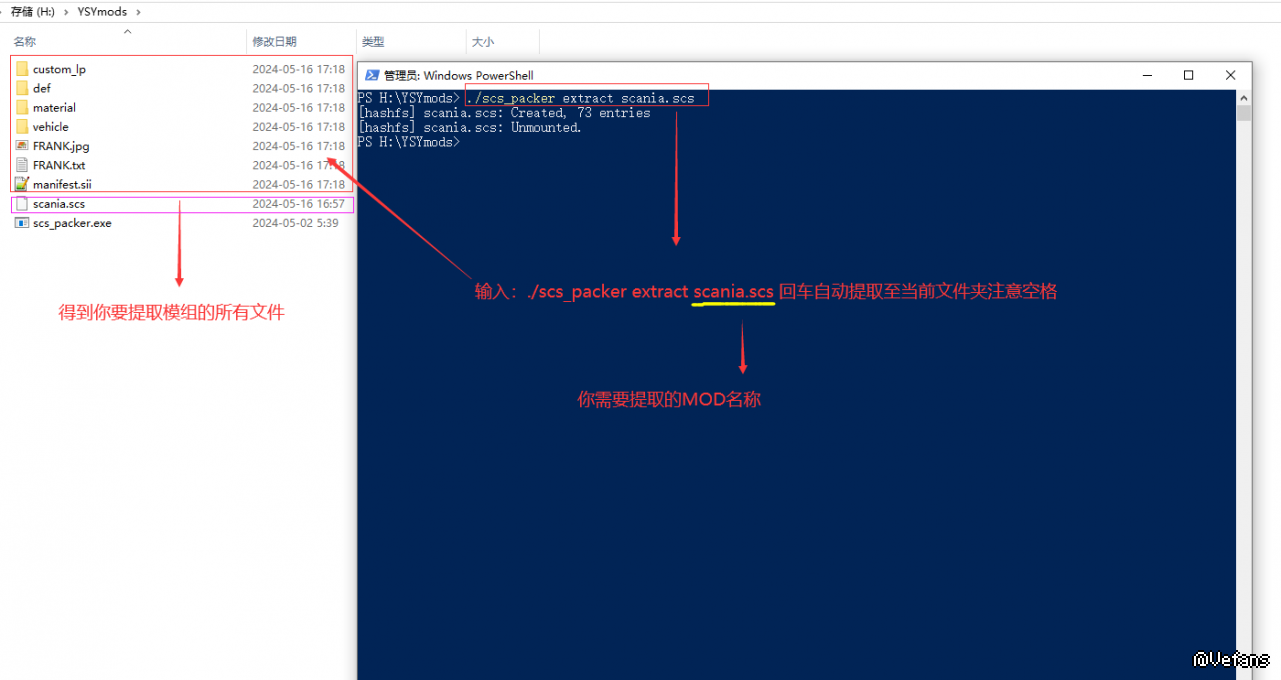Select the scs_packer.exe application icon
1281x680 pixels.
pyautogui.click(x=22, y=223)
